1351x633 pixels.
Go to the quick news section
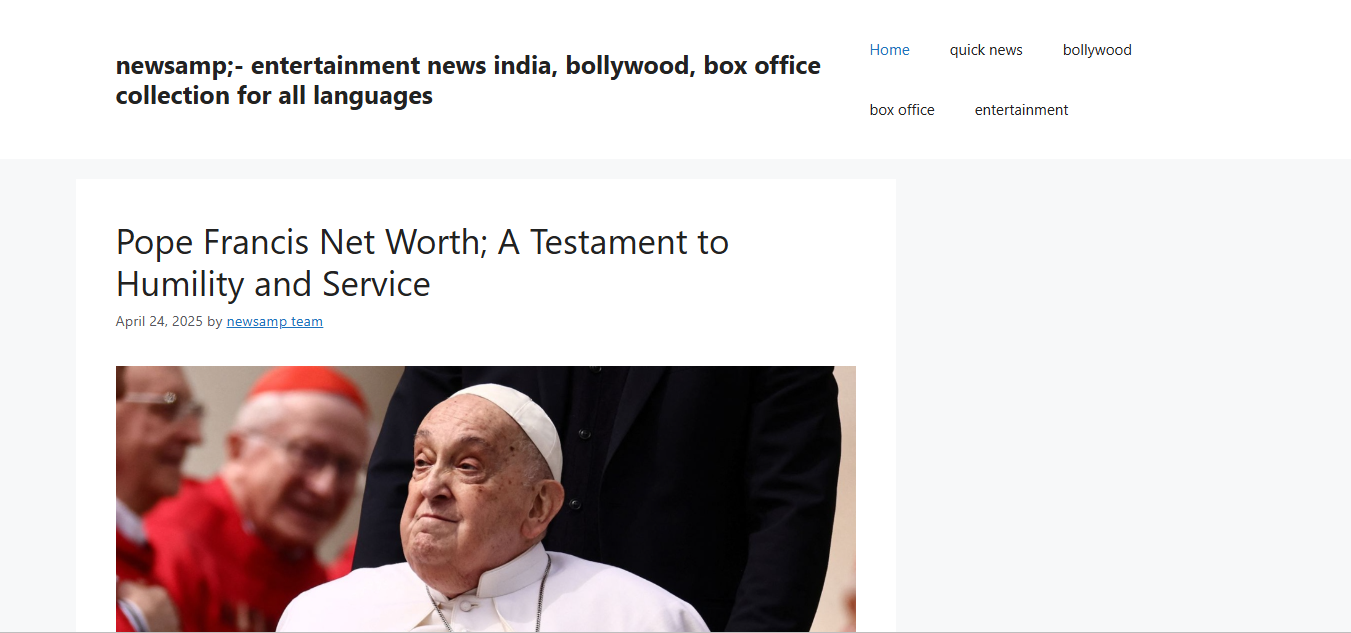click(x=986, y=50)
